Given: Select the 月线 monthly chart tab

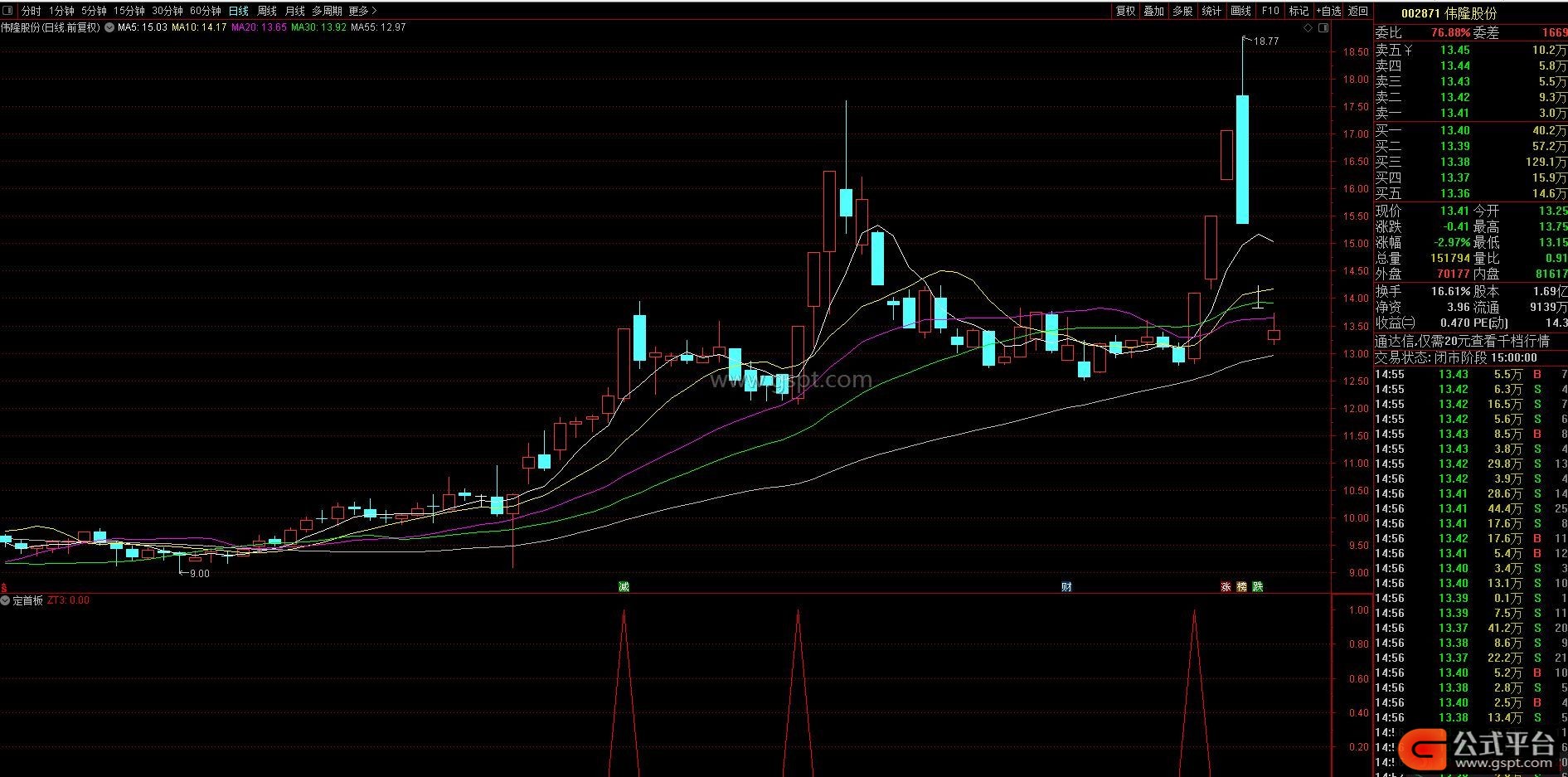Looking at the screenshot, I should coord(294,11).
